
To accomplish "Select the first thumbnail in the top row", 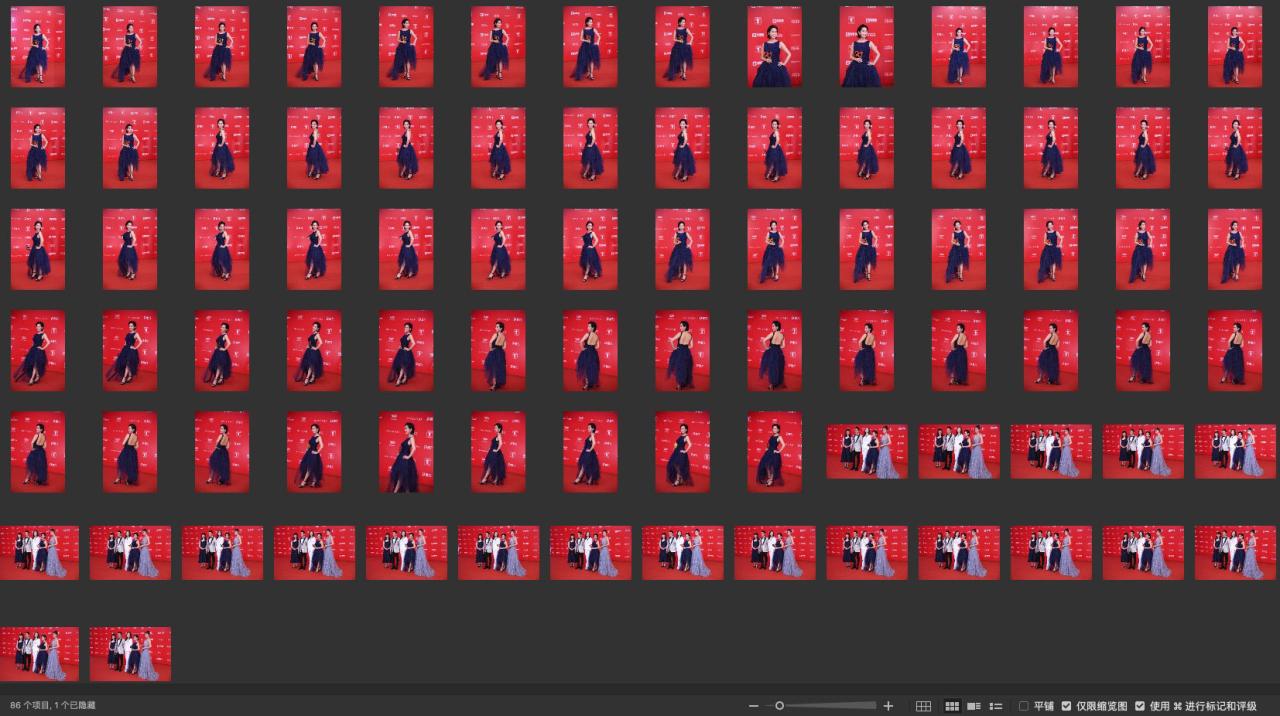I will 38,47.
